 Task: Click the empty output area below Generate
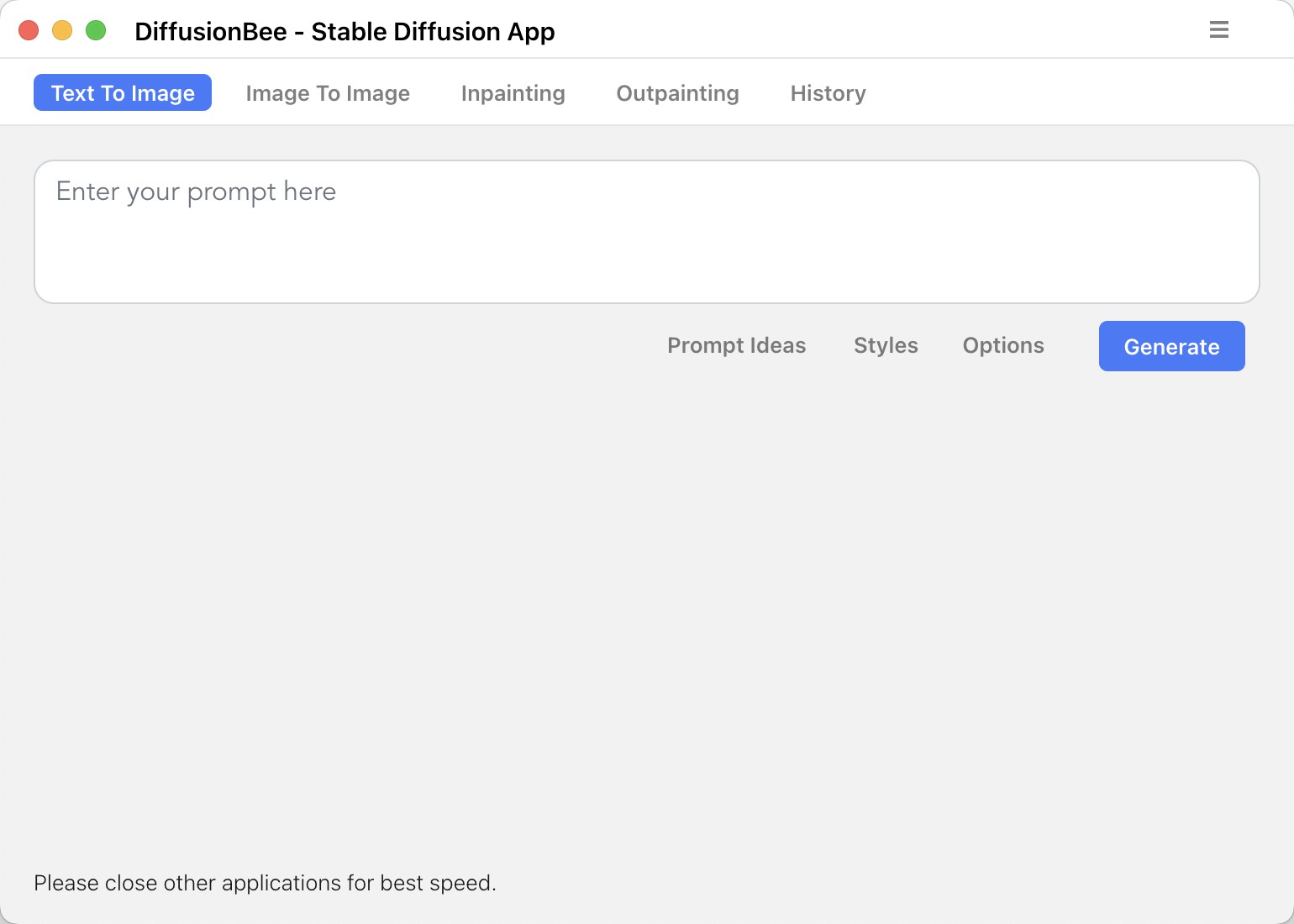point(645,605)
